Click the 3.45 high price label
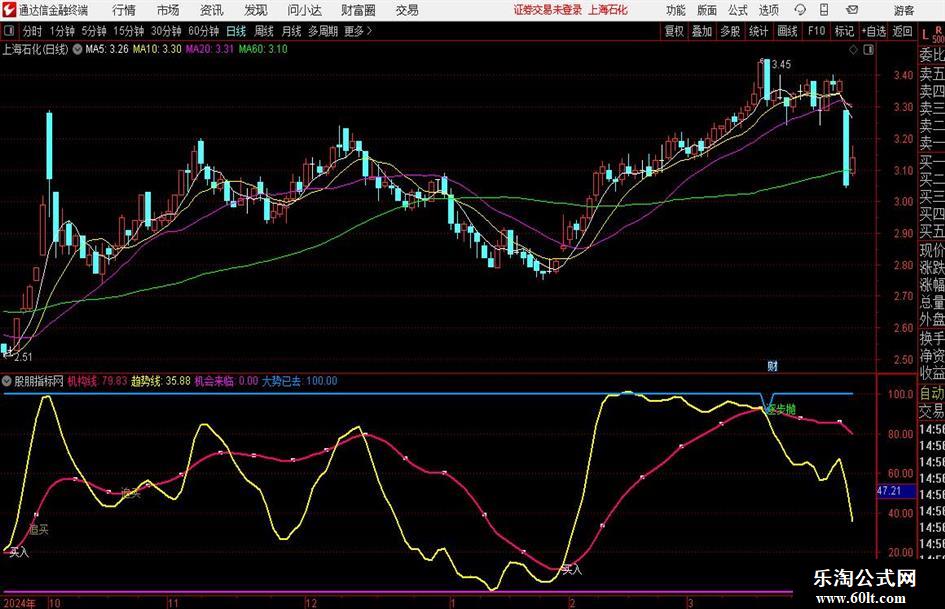Image resolution: width=945 pixels, height=609 pixels. (x=781, y=65)
